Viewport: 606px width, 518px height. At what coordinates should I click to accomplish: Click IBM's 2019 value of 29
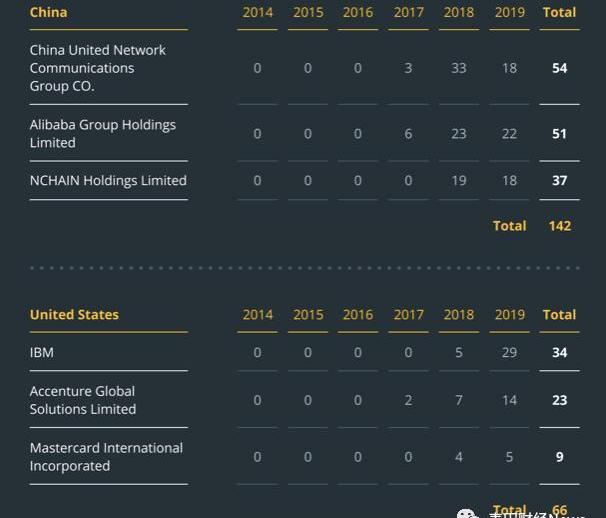[x=509, y=353]
